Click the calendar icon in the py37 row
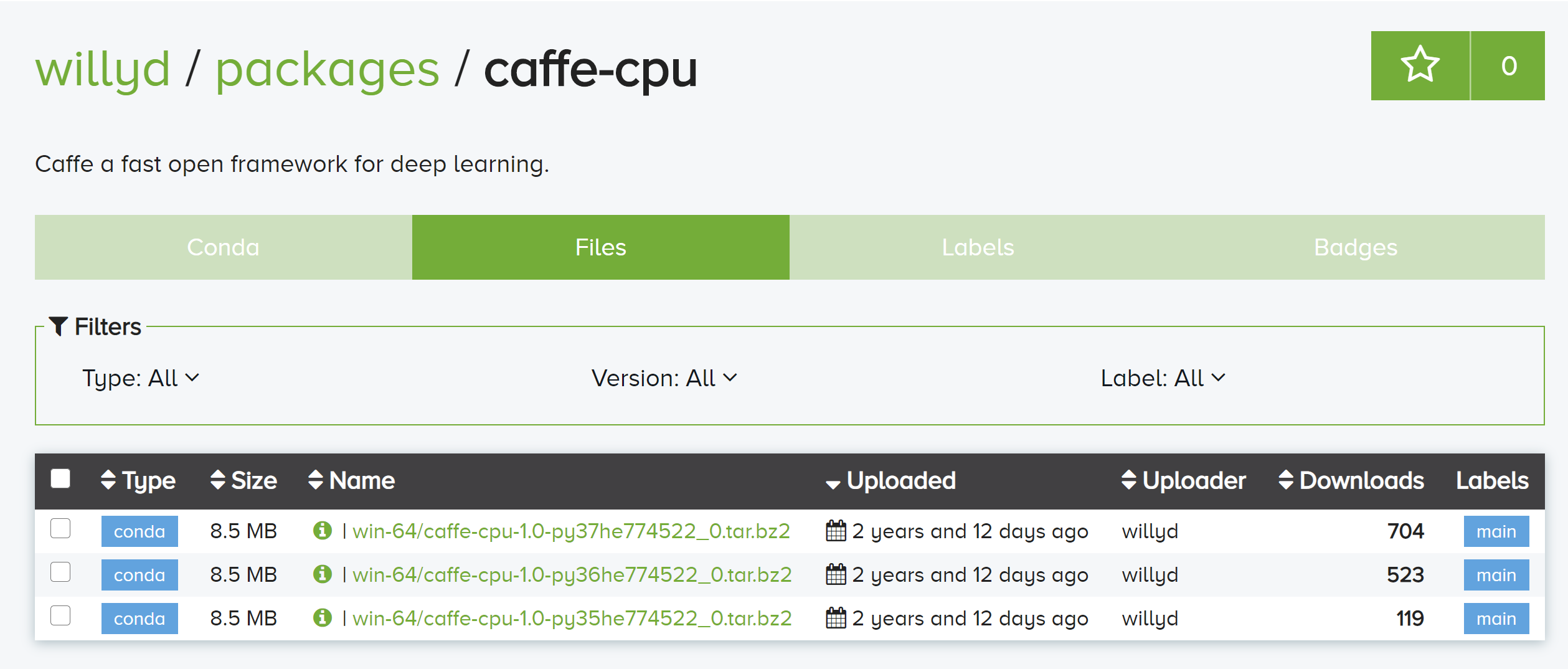 (836, 531)
